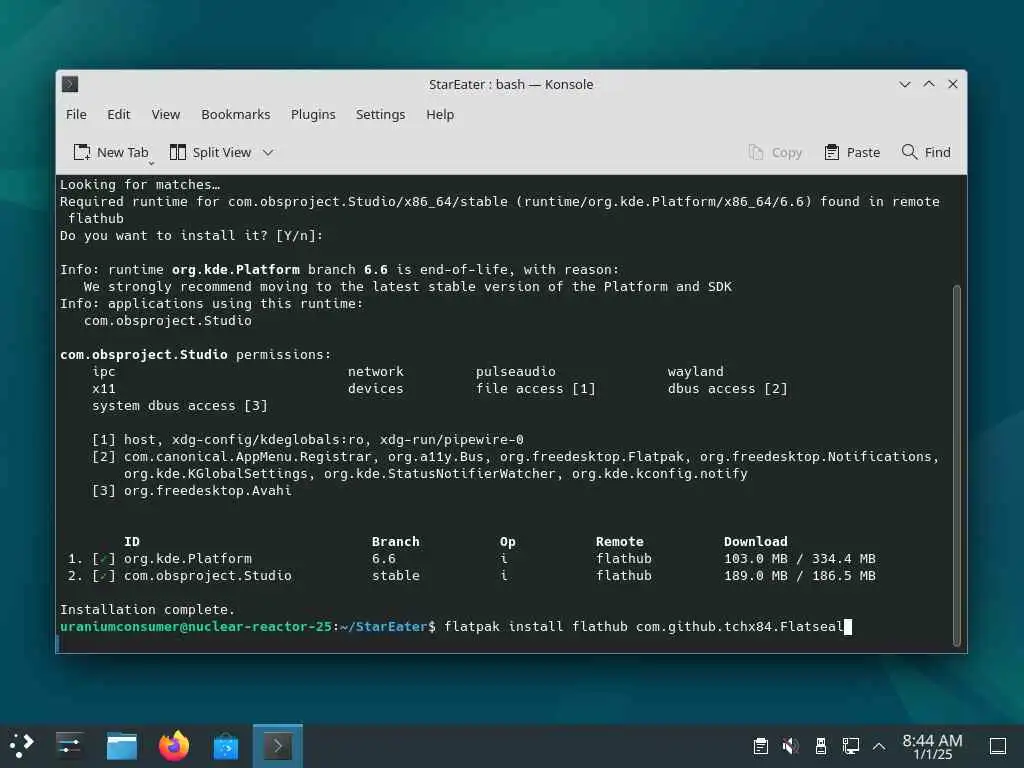Open Discover software center from taskbar
Image resolution: width=1024 pixels, height=768 pixels.
point(226,746)
